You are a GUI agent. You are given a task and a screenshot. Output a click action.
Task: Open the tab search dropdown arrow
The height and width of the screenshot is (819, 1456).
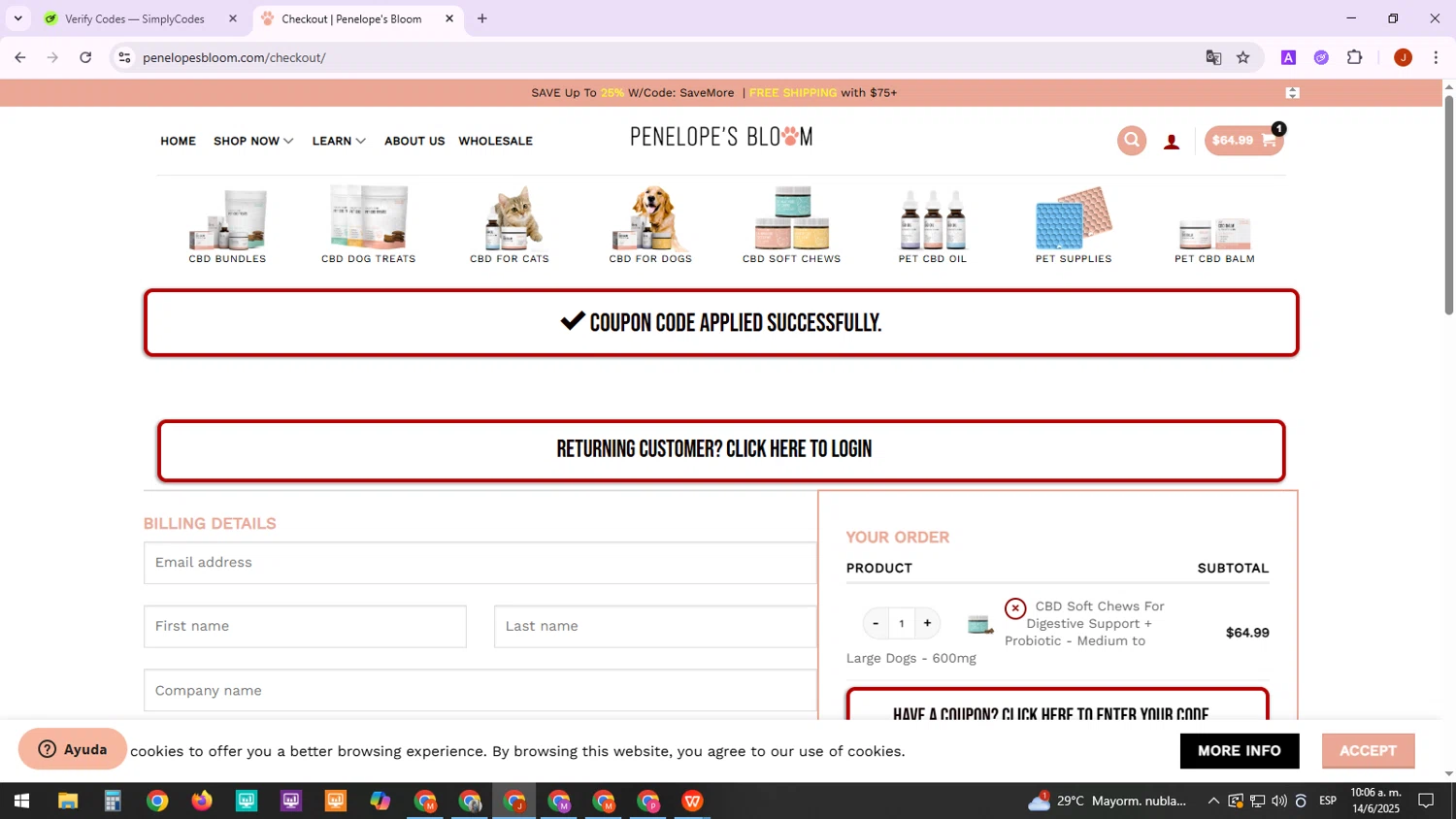click(x=17, y=18)
